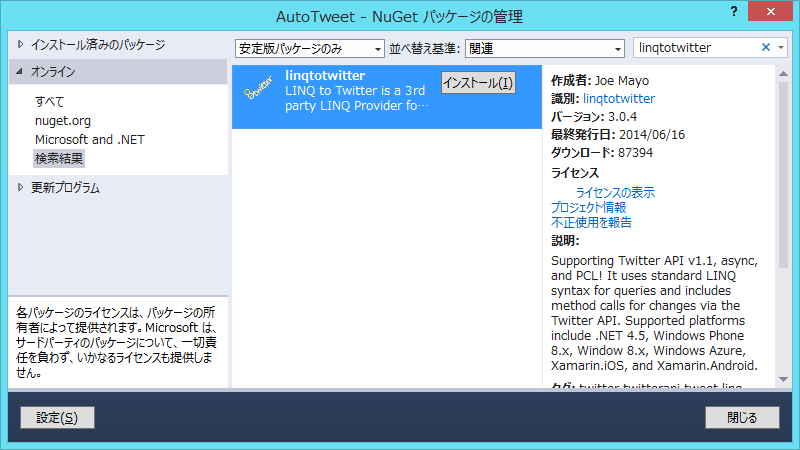Screen dimensions: 800x450
Task: Expand the 更新プログラム section
Action: 20,187
